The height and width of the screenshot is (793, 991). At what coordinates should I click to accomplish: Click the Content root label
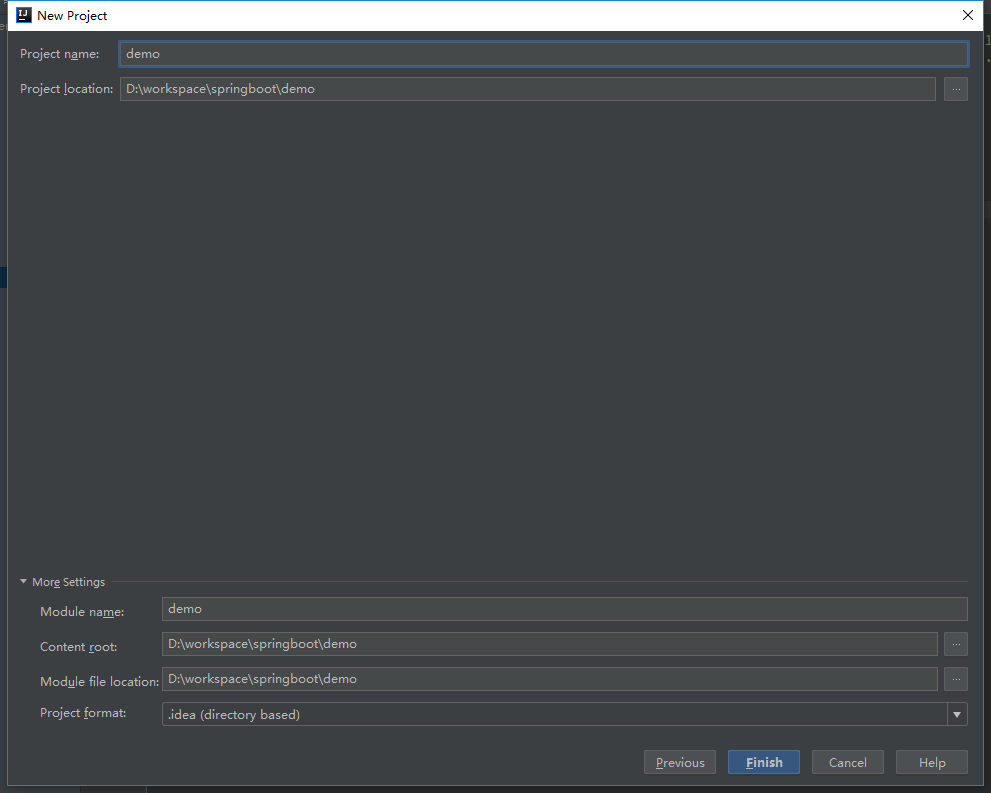coord(78,646)
